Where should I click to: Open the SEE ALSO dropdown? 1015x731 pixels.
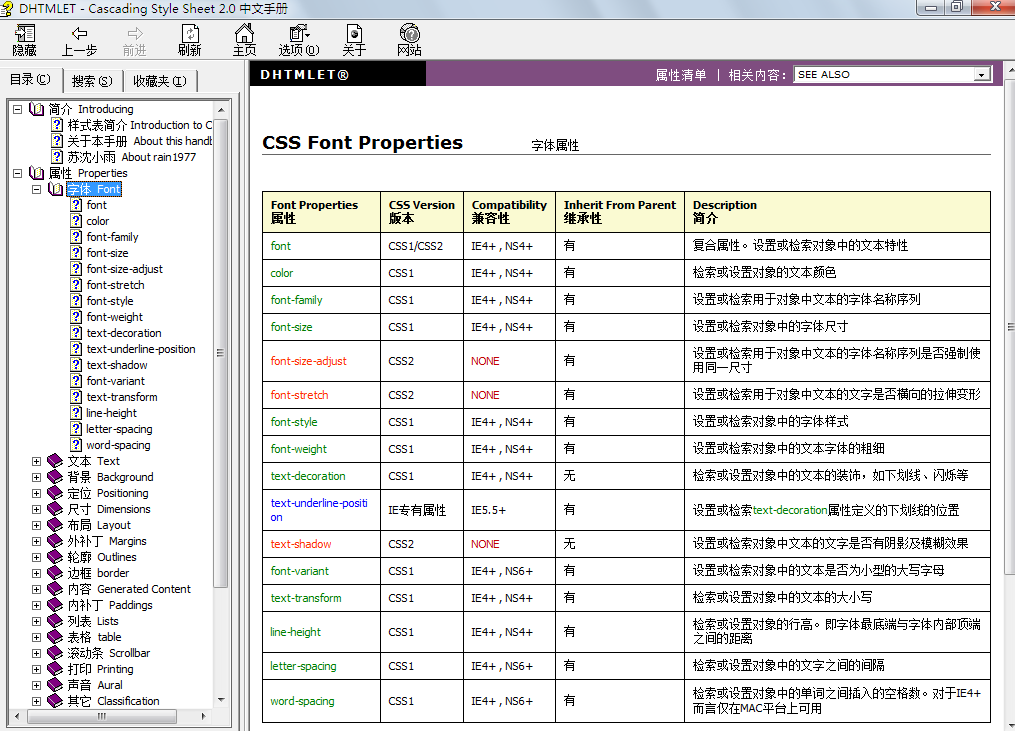981,75
